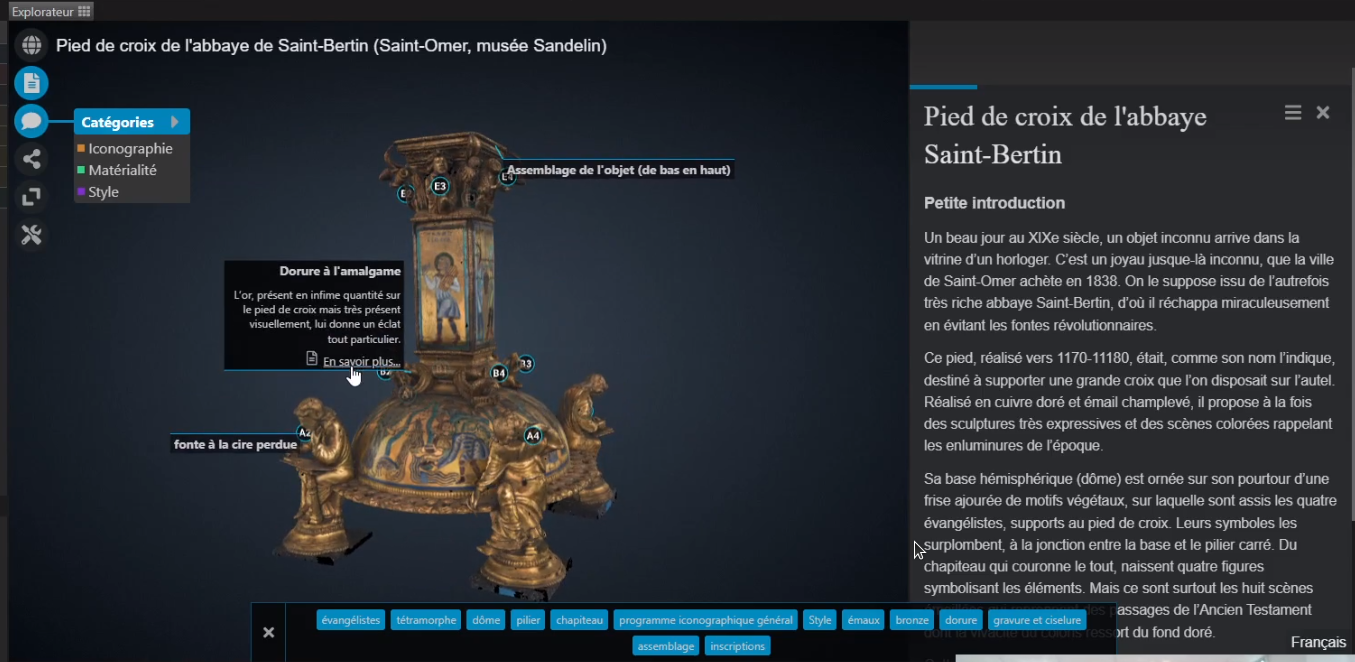1355x662 pixels.
Task: Click the orange Iconographie color square
Action: click(81, 148)
